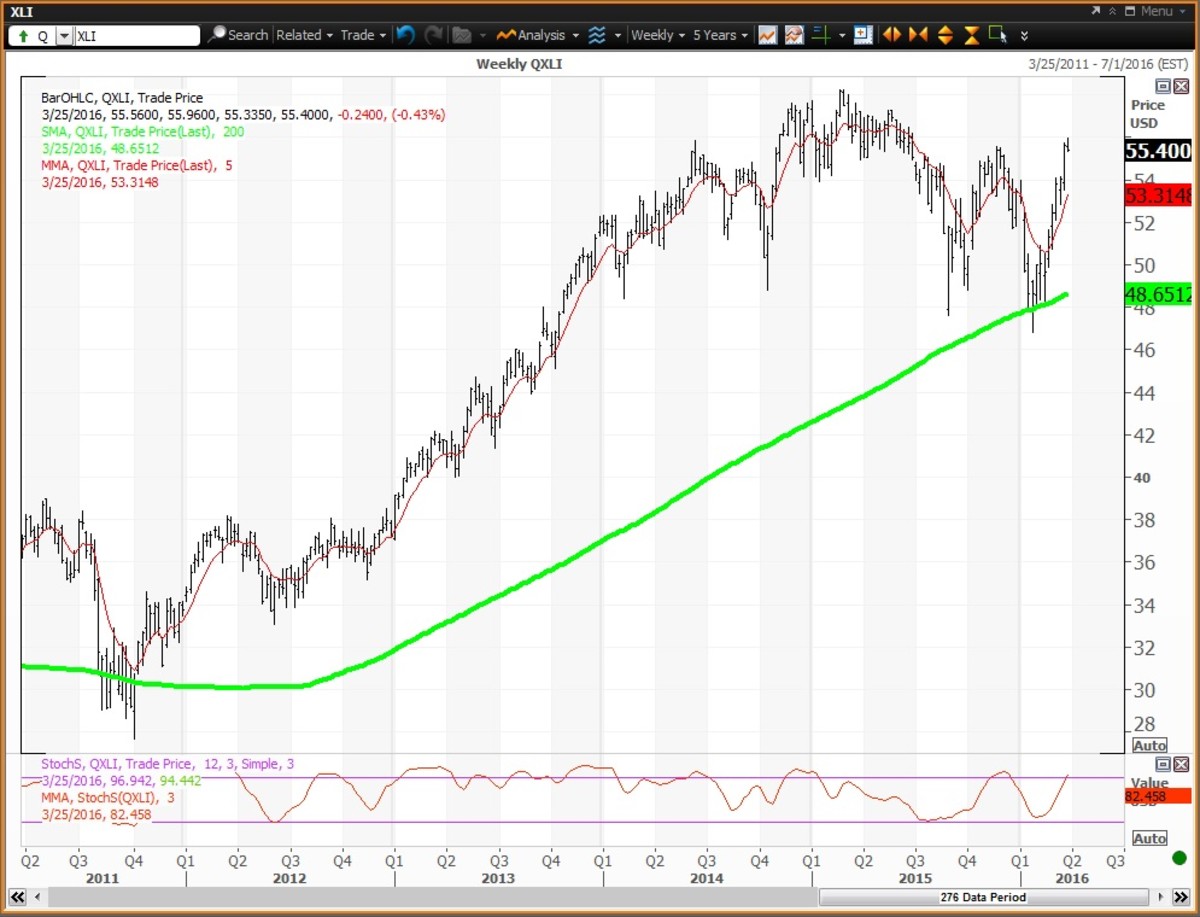This screenshot has width=1200, height=917.
Task: Select the green rectangle zoom selection tool
Action: point(997,35)
